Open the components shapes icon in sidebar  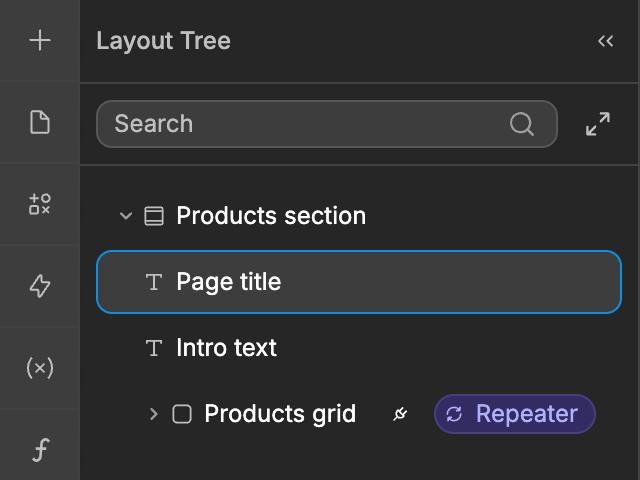[x=40, y=204]
